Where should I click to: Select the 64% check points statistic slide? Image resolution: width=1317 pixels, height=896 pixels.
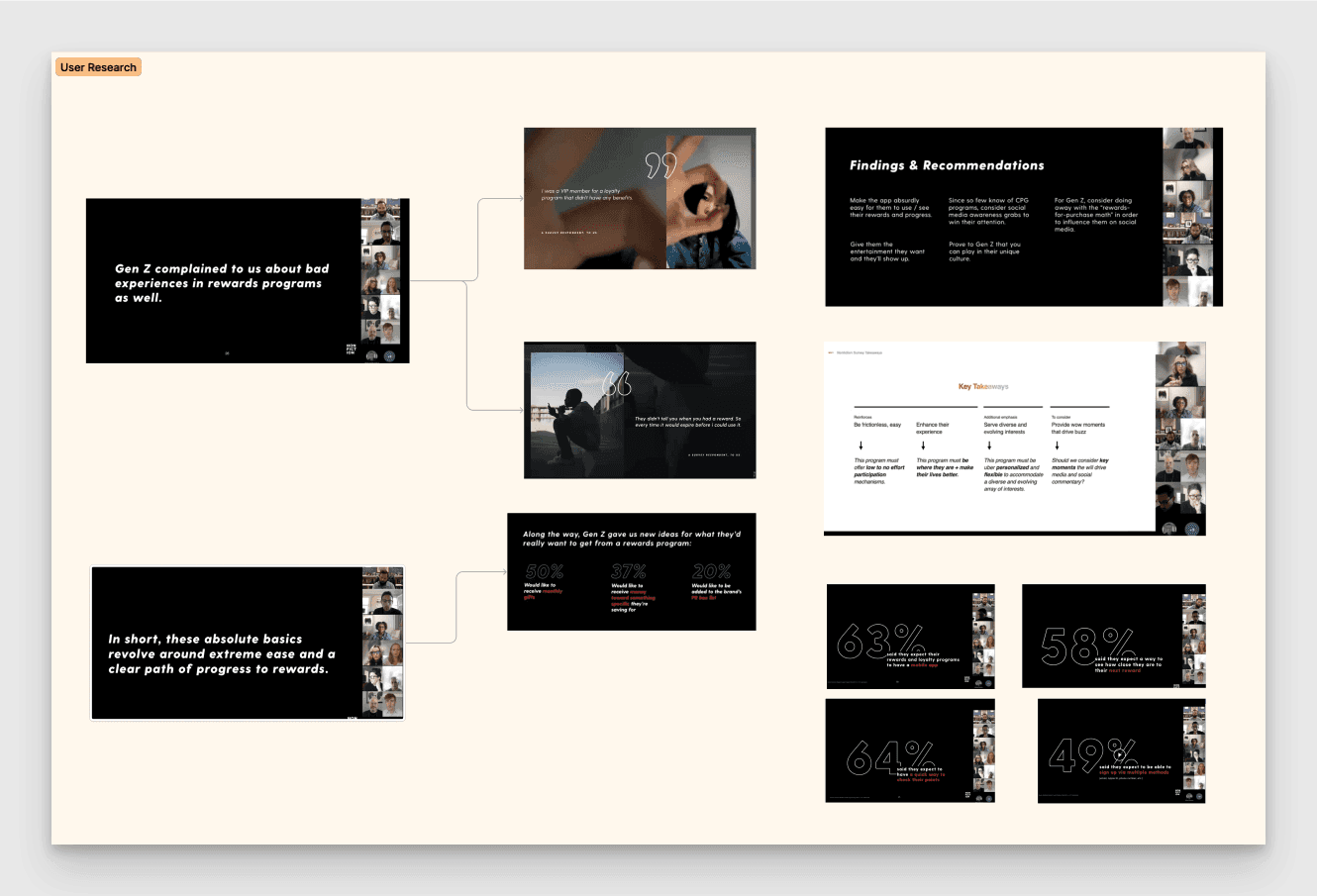[x=911, y=750]
